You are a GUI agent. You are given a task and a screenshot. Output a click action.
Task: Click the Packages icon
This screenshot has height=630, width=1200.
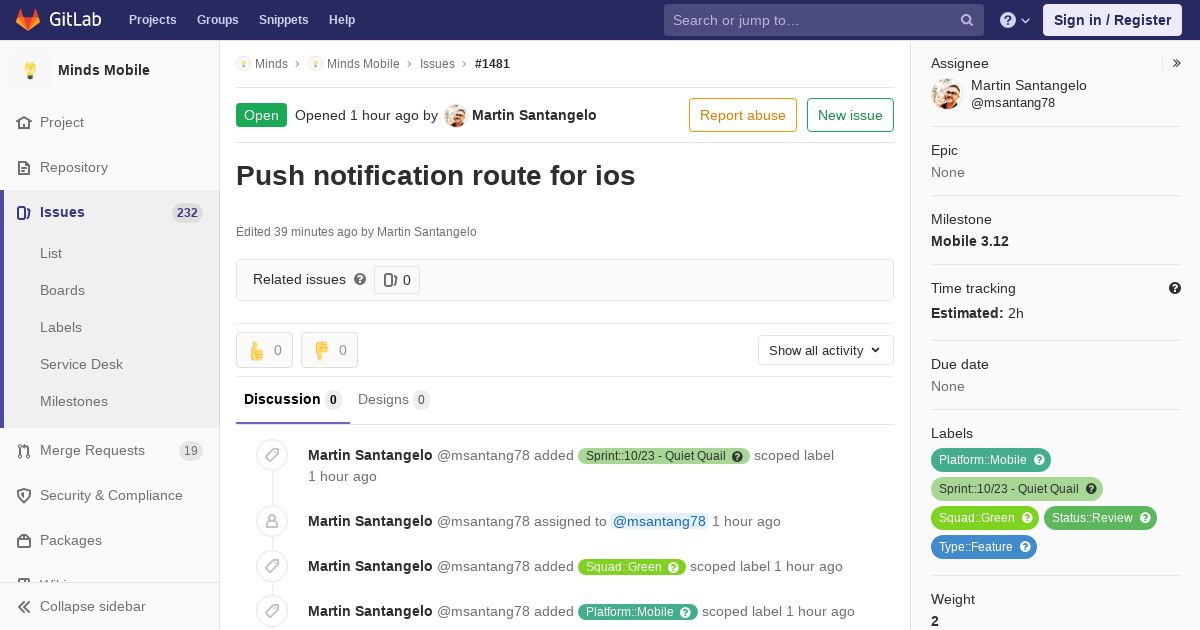(x=24, y=540)
